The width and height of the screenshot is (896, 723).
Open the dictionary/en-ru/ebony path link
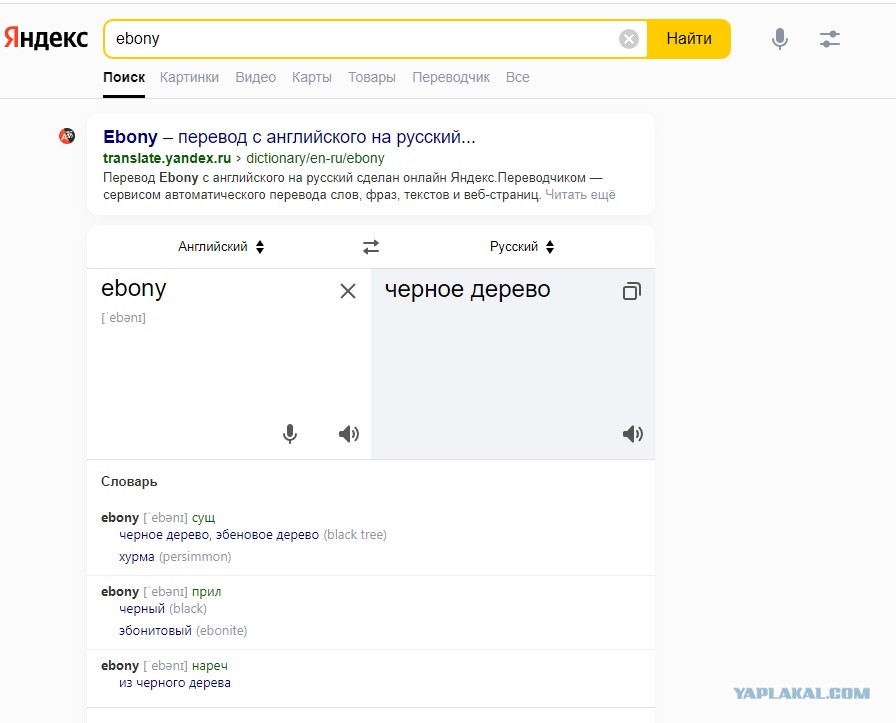[x=315, y=158]
